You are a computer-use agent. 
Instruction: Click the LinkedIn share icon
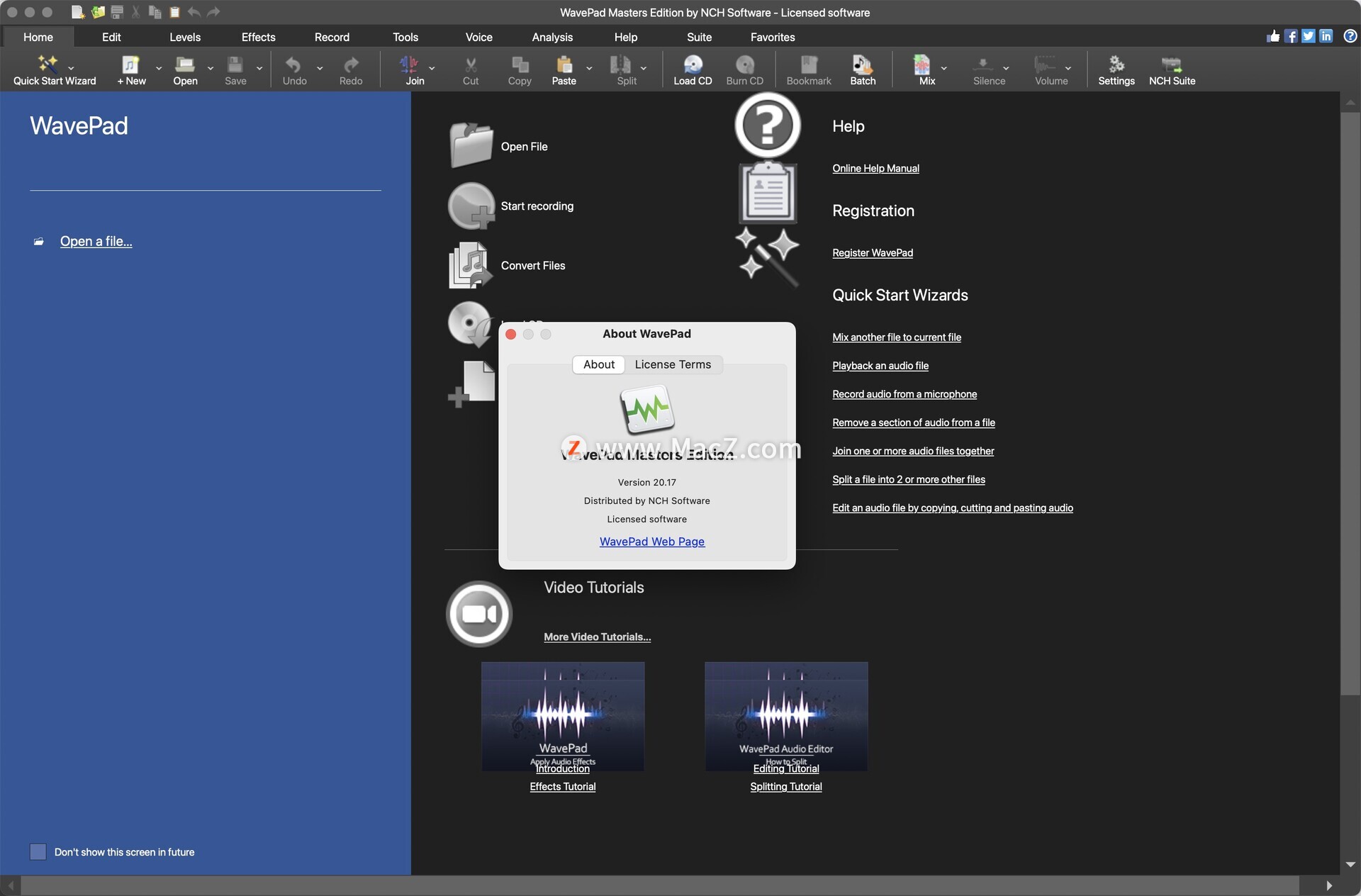click(1326, 36)
